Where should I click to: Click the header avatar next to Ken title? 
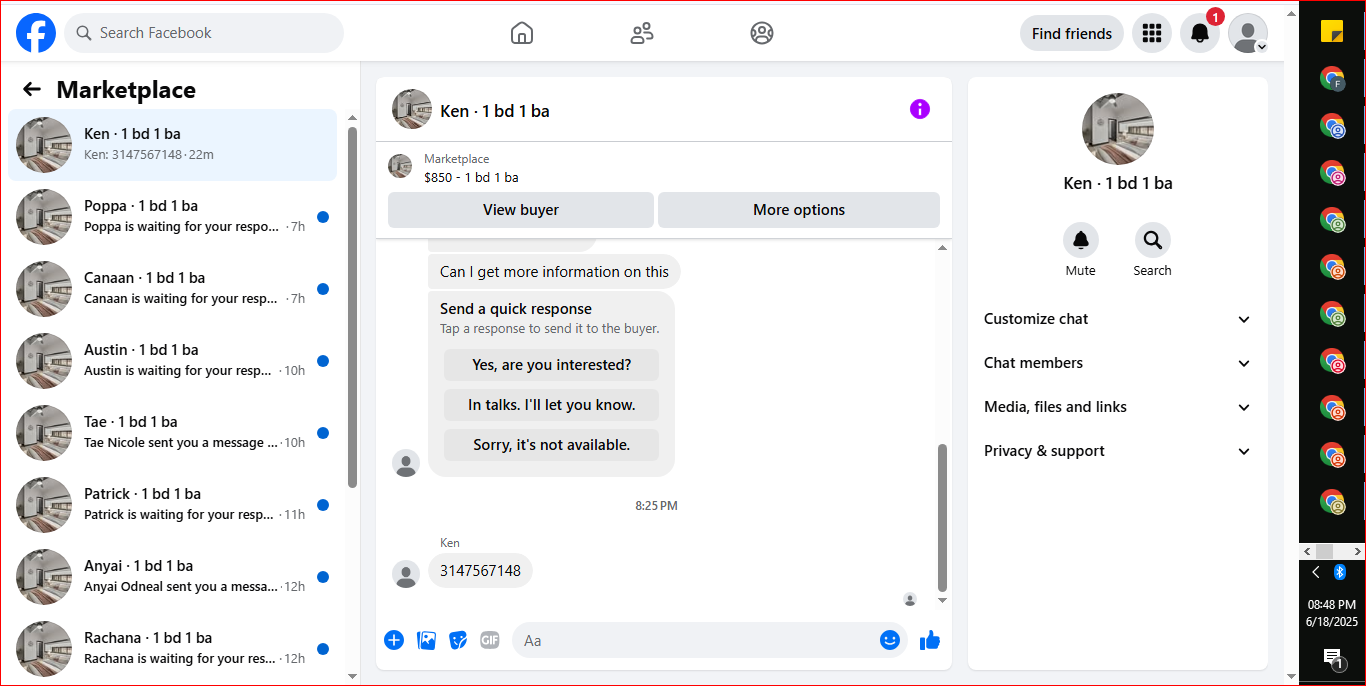pos(412,109)
